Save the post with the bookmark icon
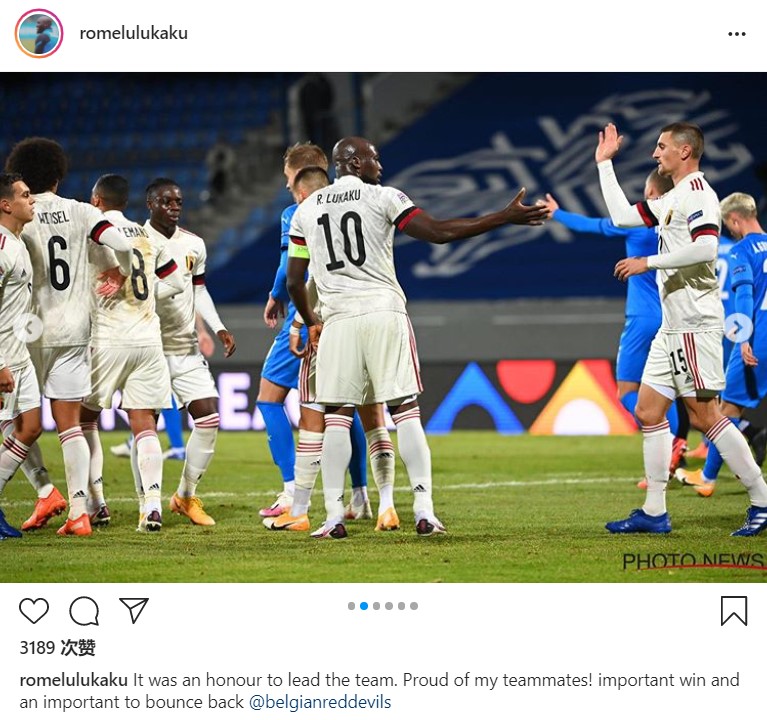 click(x=734, y=610)
